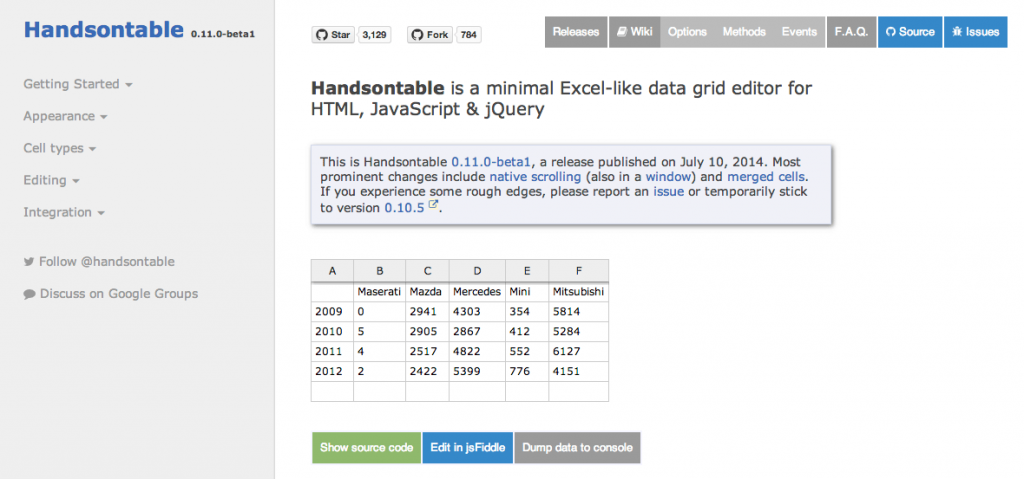Select cell with value 2867
The height and width of the screenshot is (479, 1024).
pos(477,332)
